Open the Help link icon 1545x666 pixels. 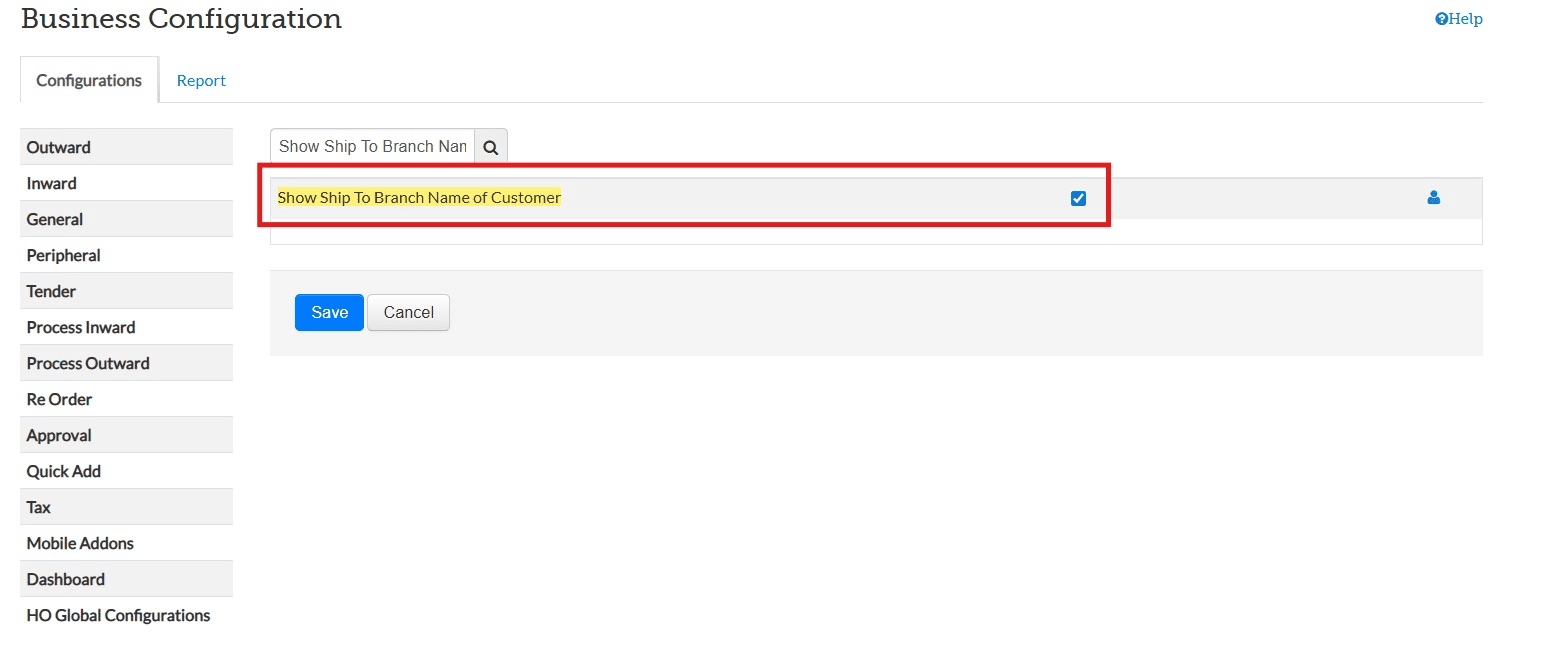coord(1441,19)
